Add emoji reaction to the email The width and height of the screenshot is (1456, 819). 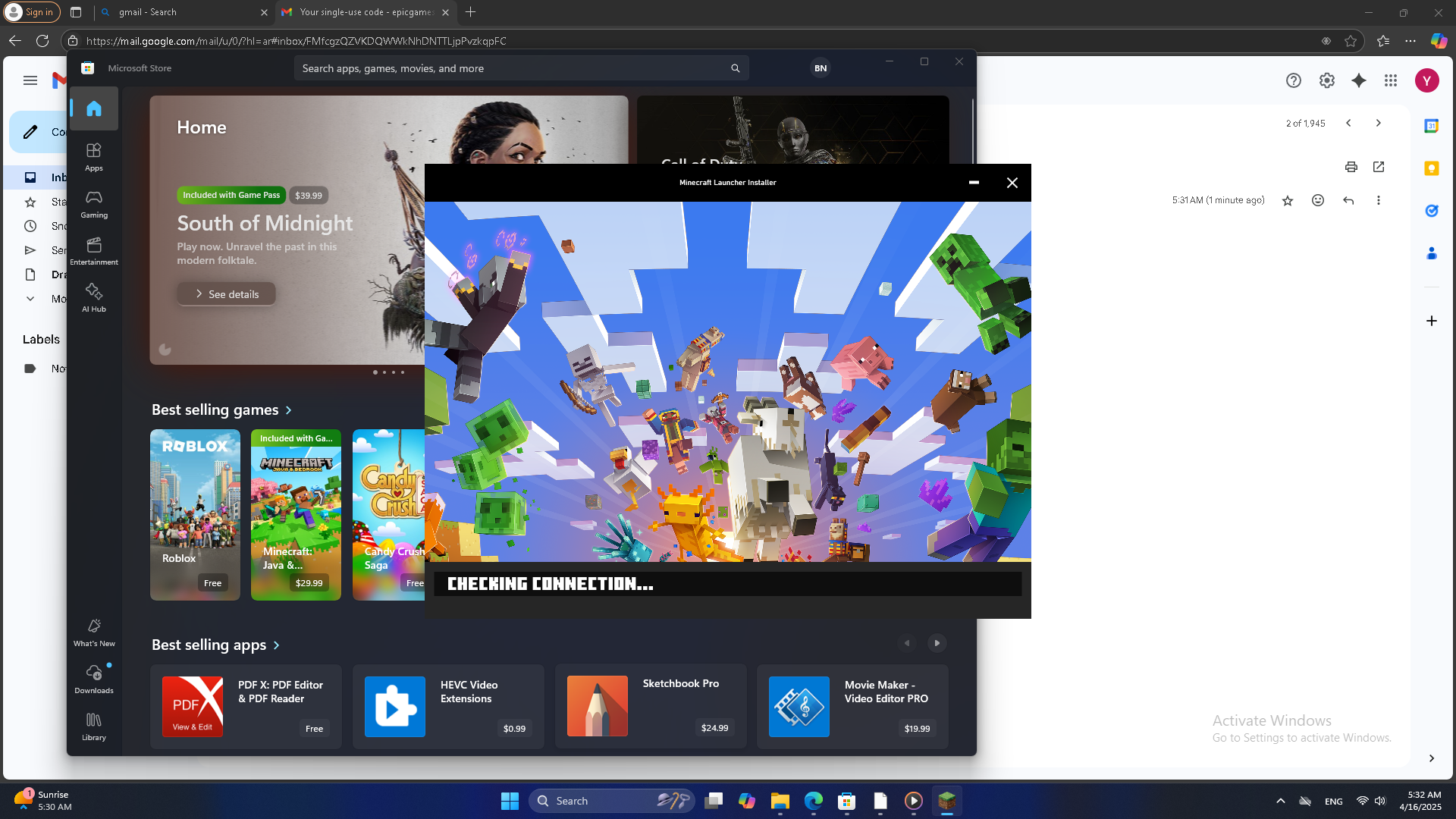(x=1318, y=200)
